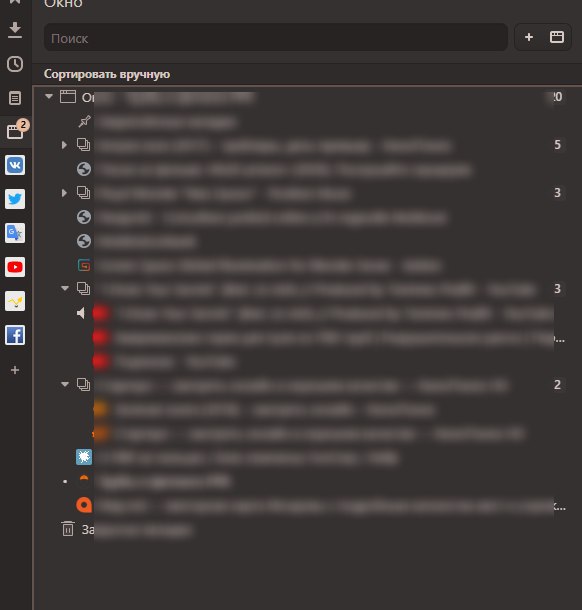Mute the tab via the speaker icon

click(x=81, y=313)
